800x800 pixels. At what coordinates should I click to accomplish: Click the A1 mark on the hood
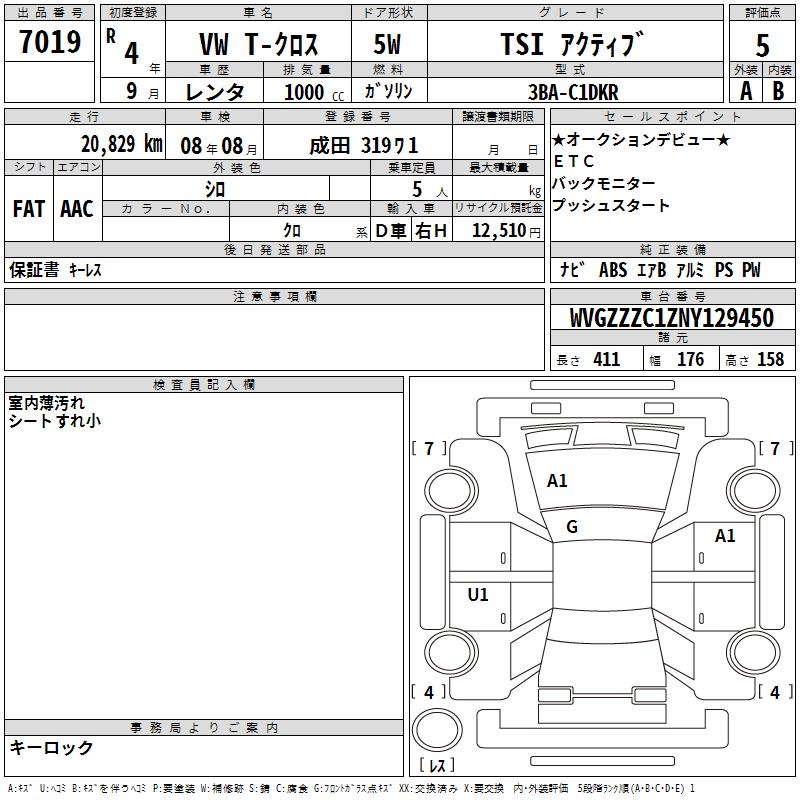point(557,481)
